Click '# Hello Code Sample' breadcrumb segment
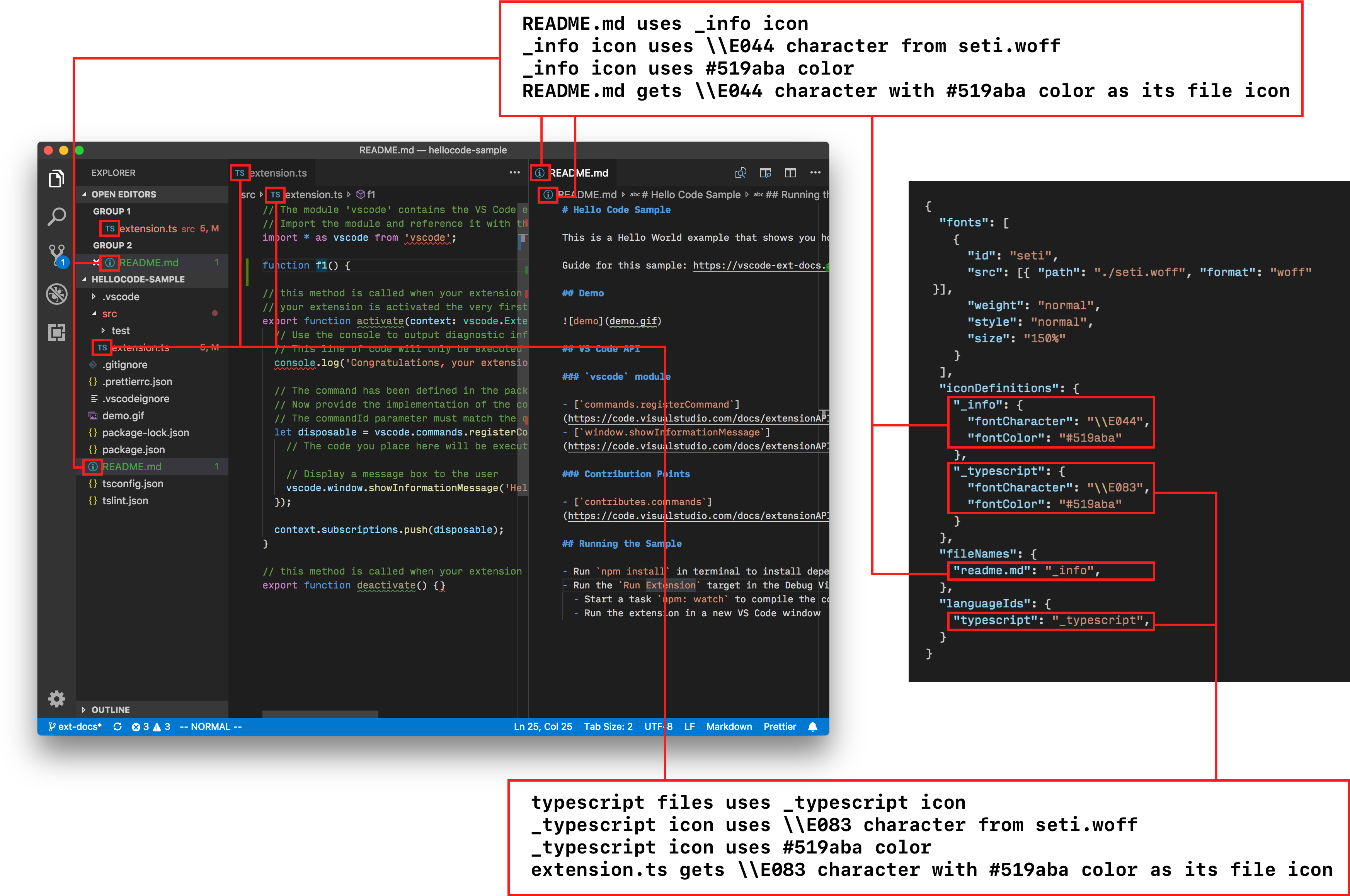The image size is (1350, 896). pos(685,194)
